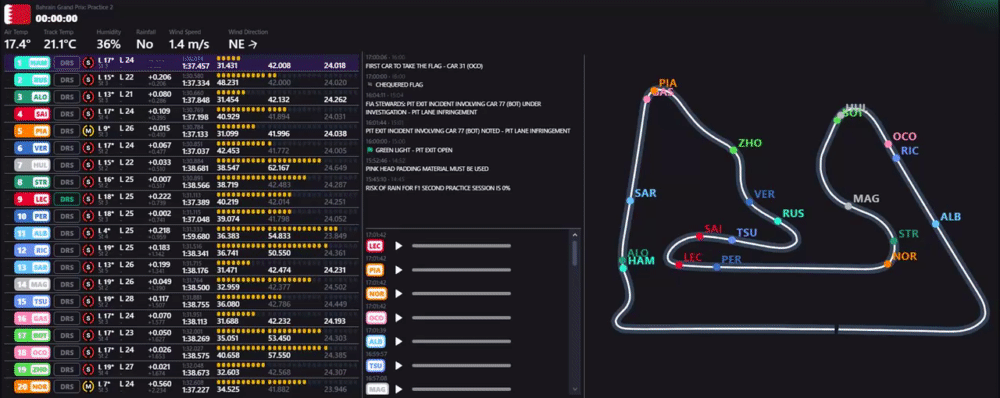
Task: Play the LEC team radio clip
Action: point(399,246)
